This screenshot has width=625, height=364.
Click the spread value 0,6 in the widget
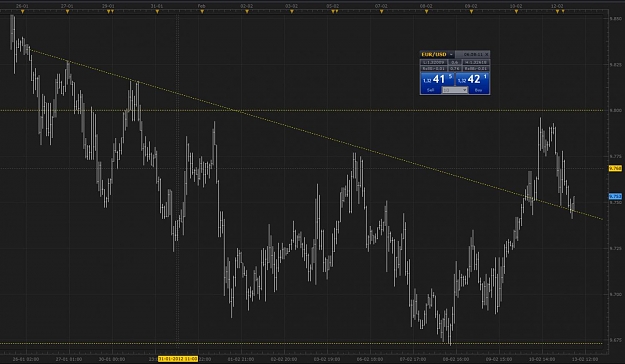tap(454, 62)
